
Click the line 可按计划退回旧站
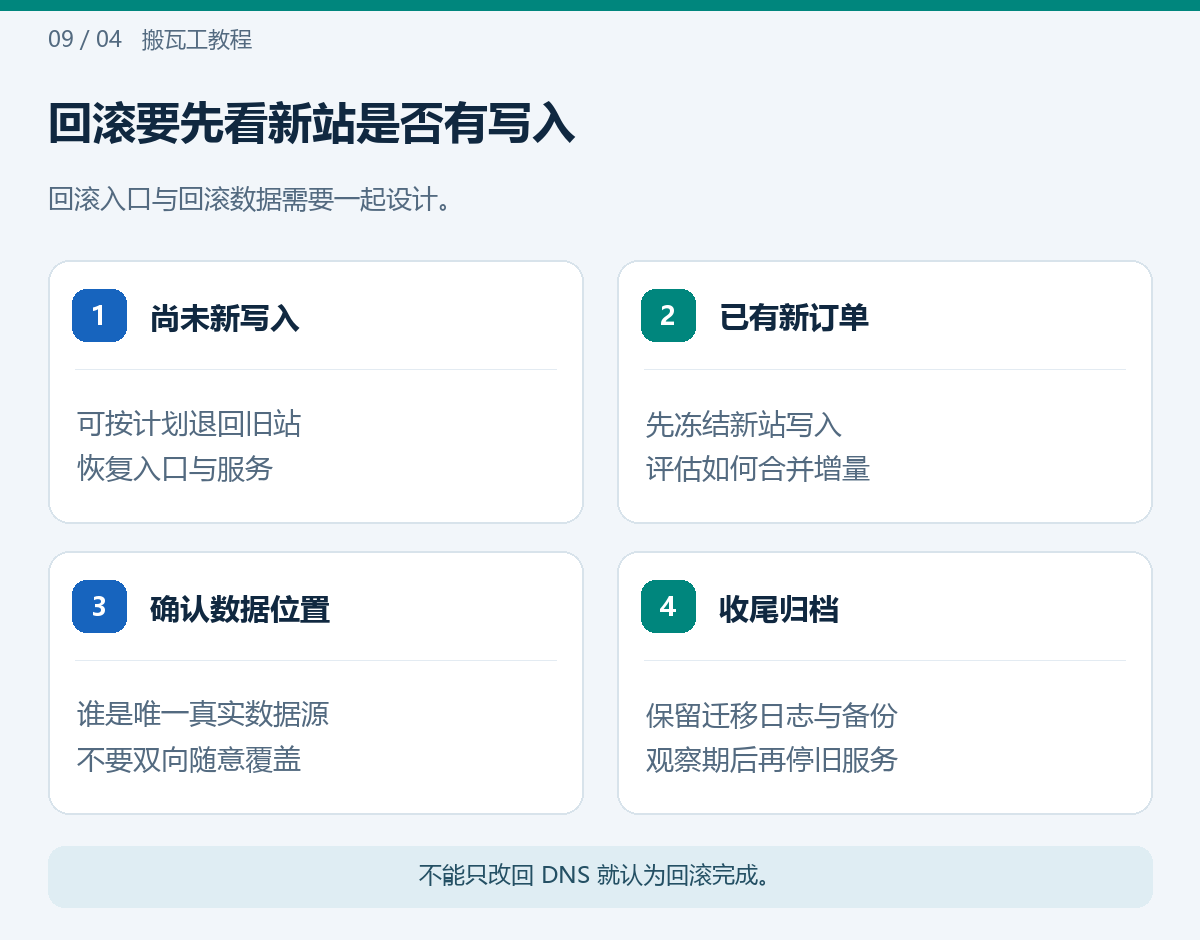coord(189,424)
